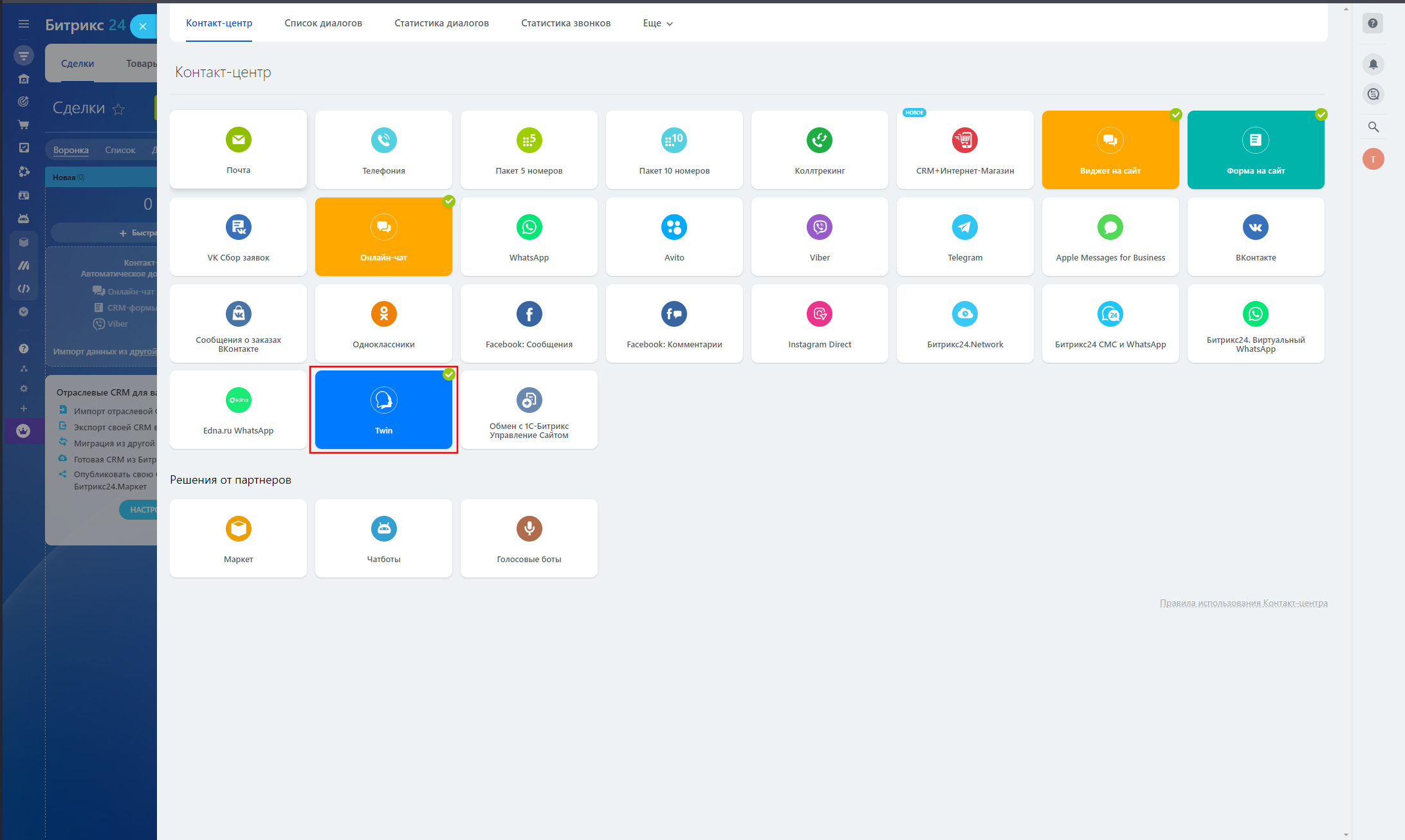1405x840 pixels.
Task: Open the Форма на сайт tile
Action: 1256,149
